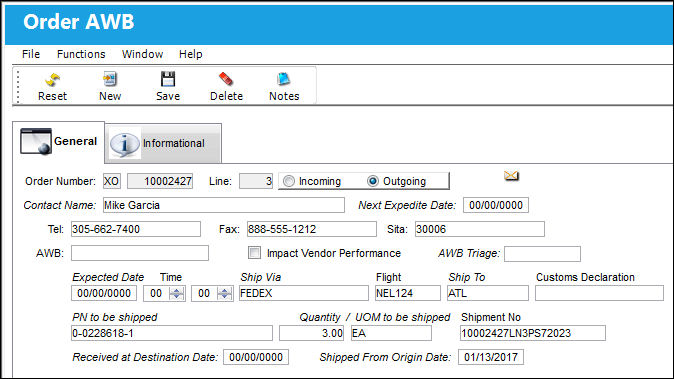Click the Shipped From Origin Date label
Screen dimensions: 674x379
point(385,357)
